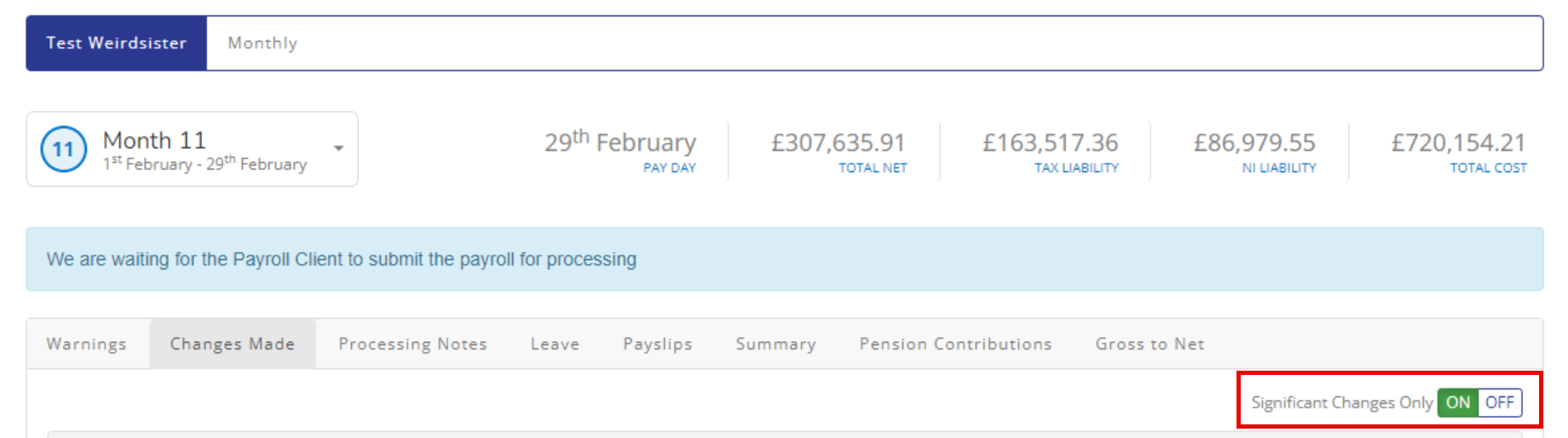Image resolution: width=1568 pixels, height=438 pixels.
Task: Click the Month 11 circle icon
Action: pos(64,149)
